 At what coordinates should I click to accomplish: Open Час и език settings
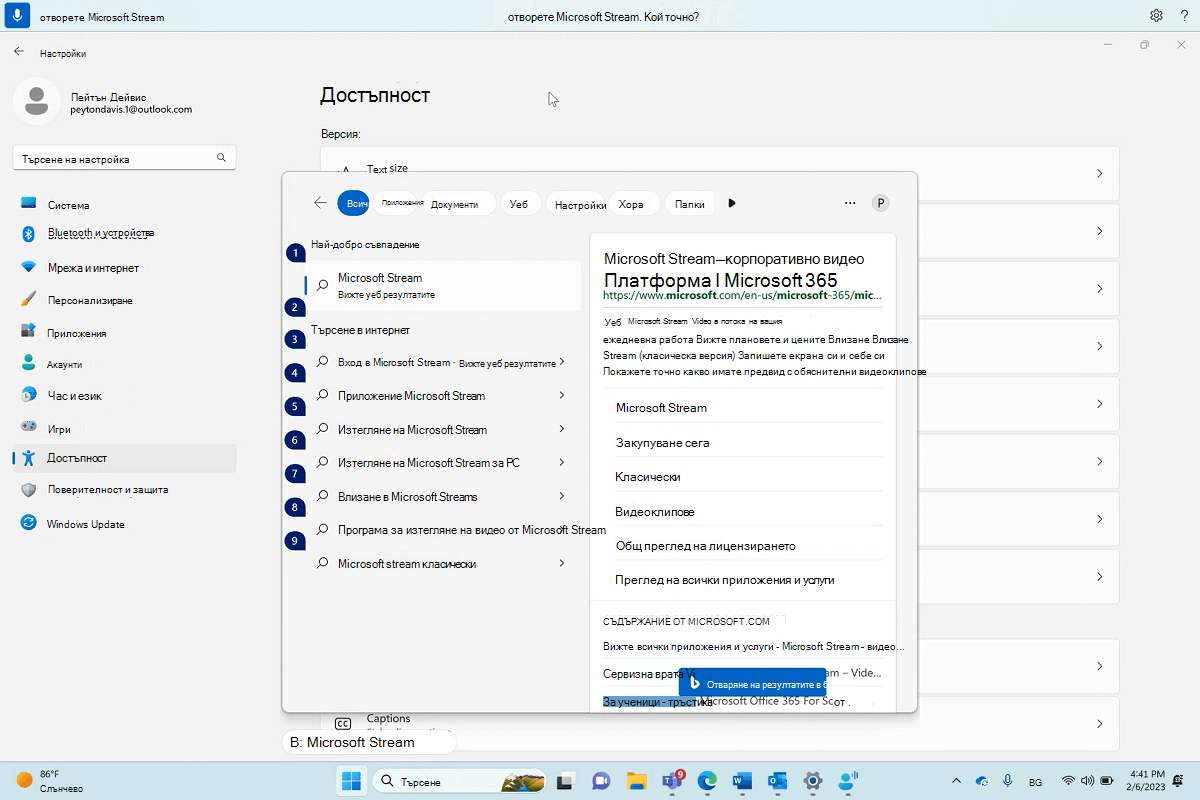tap(124, 396)
